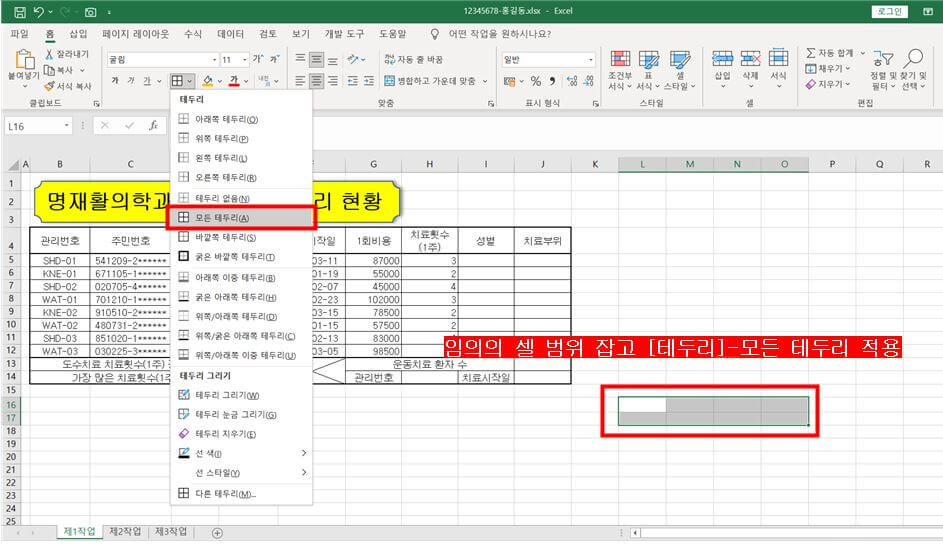
Task: Switch to sheet tab 제2작업
Action: 125,532
